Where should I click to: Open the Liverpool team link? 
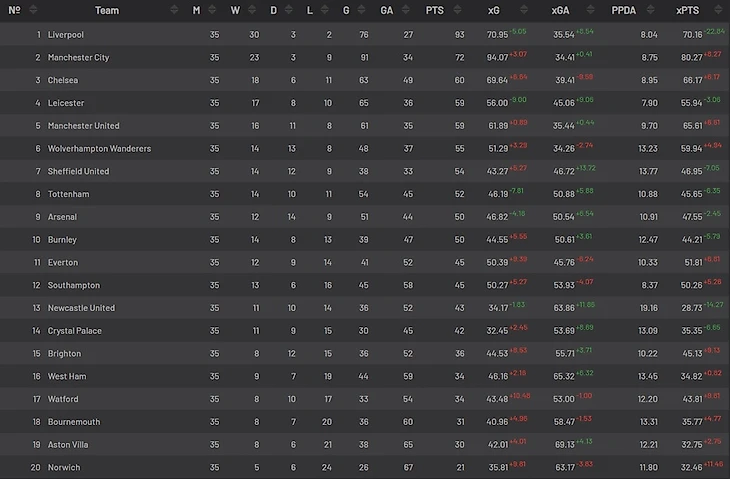[x=66, y=34]
